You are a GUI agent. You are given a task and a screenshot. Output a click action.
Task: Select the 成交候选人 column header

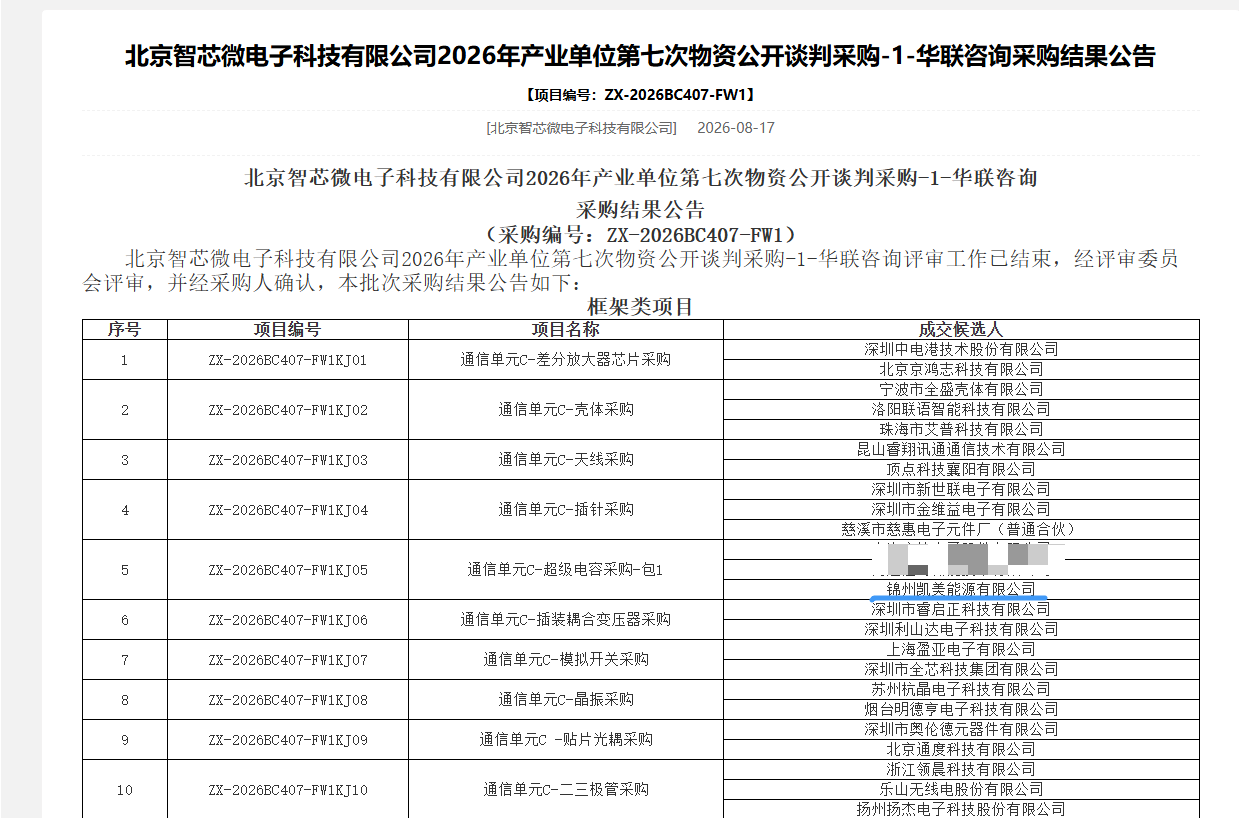click(x=961, y=329)
